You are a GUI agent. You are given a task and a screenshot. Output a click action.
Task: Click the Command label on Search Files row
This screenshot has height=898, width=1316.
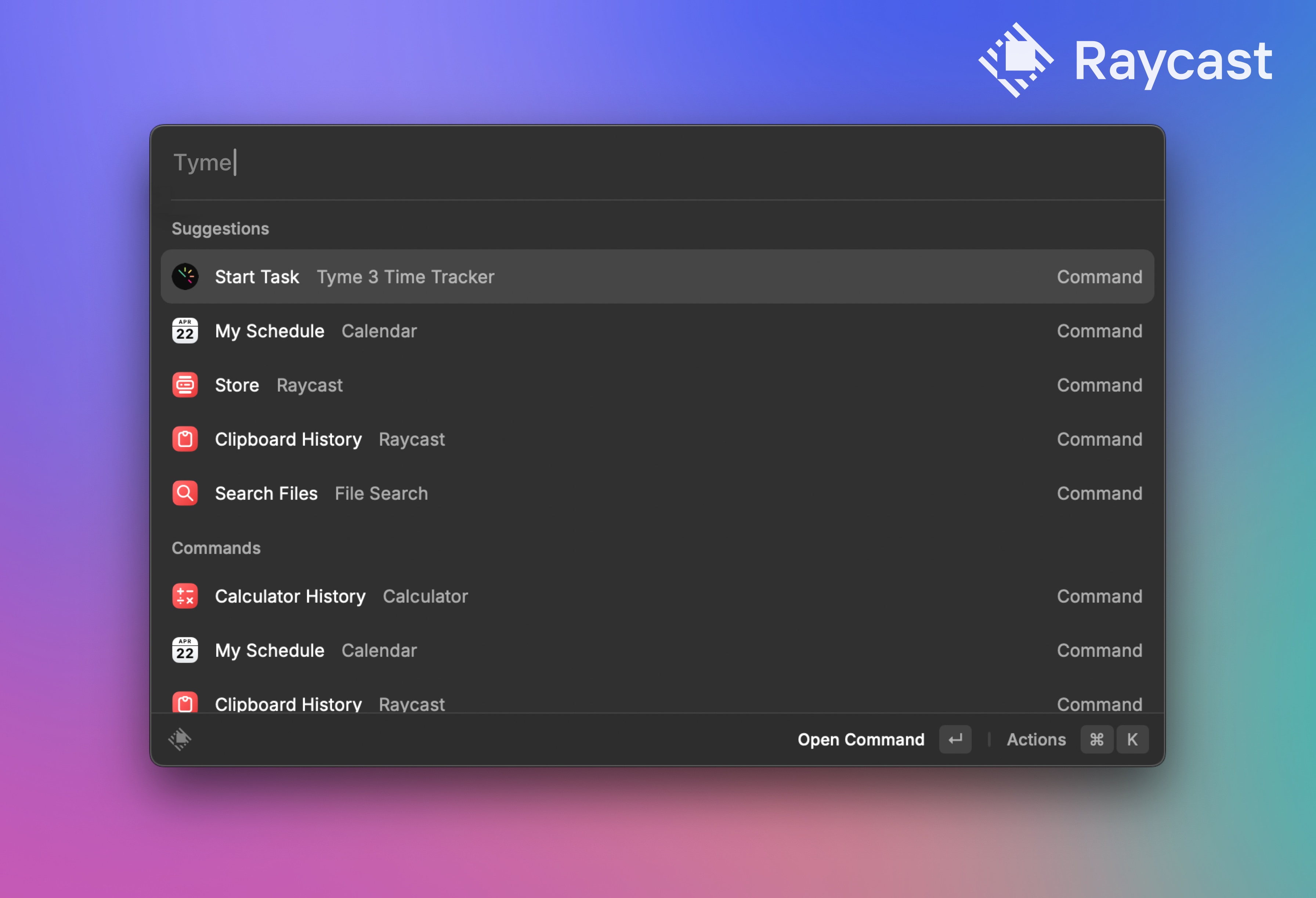(1100, 494)
